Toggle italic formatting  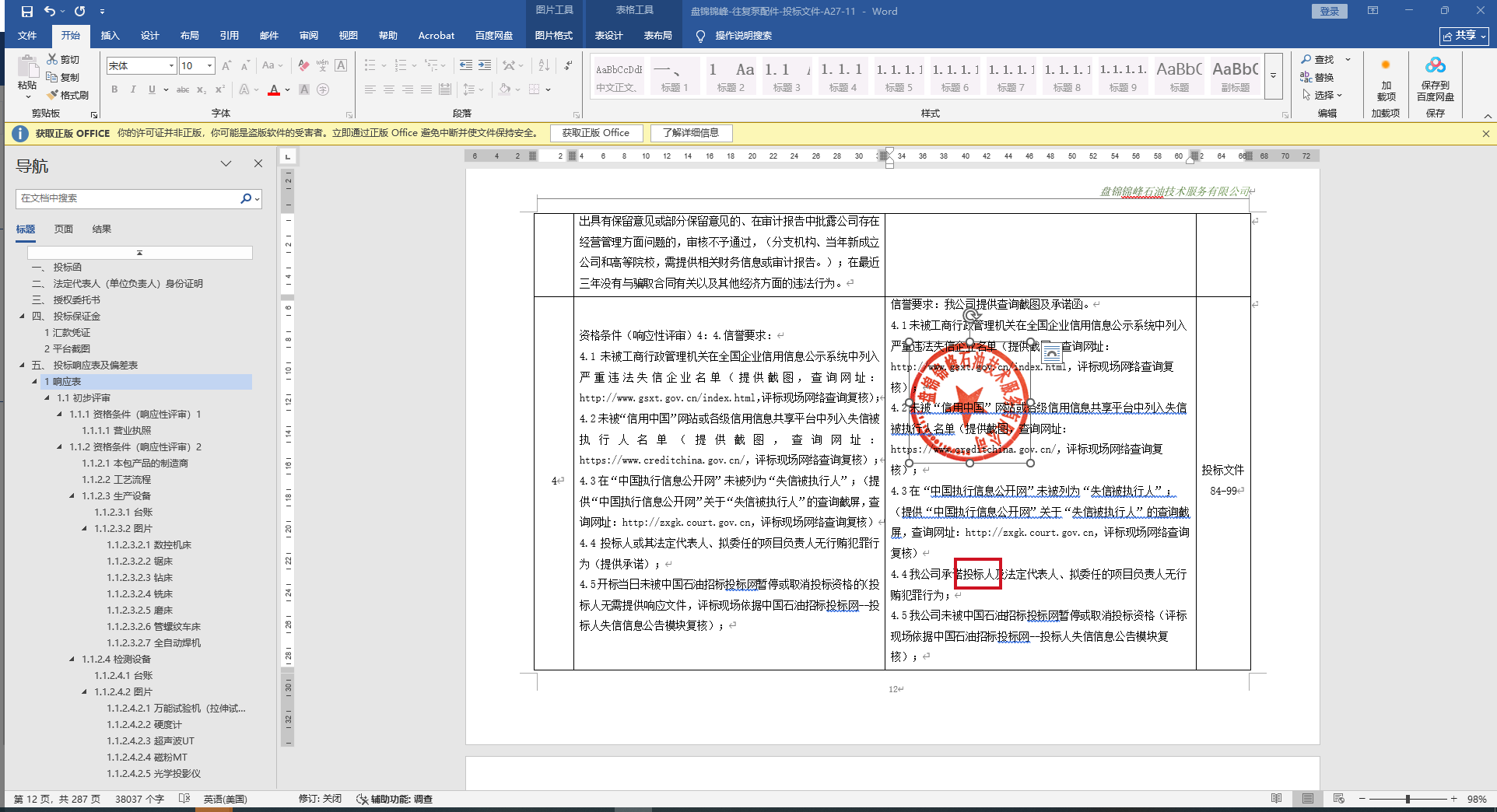tap(133, 90)
